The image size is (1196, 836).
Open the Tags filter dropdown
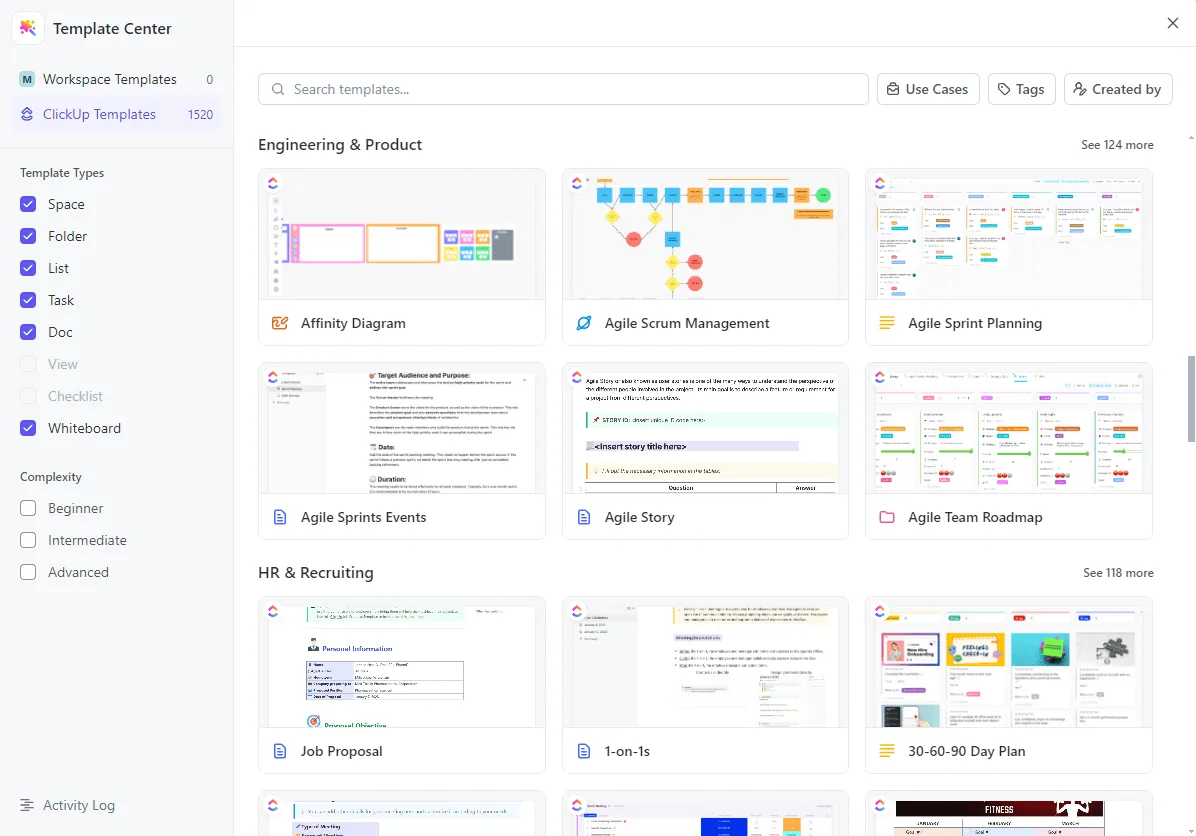pyautogui.click(x=1021, y=89)
